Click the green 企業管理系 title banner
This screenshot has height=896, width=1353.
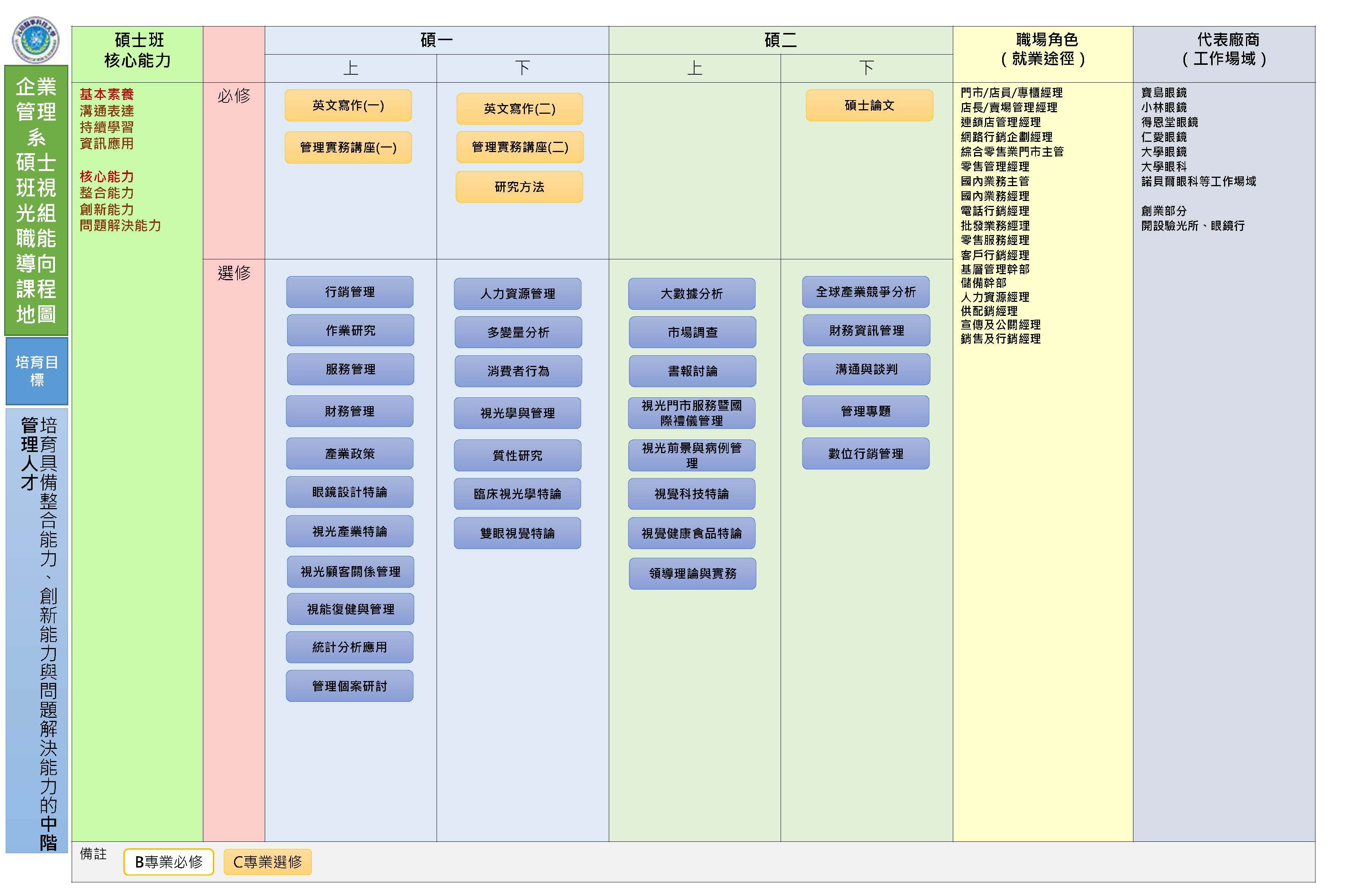click(36, 200)
